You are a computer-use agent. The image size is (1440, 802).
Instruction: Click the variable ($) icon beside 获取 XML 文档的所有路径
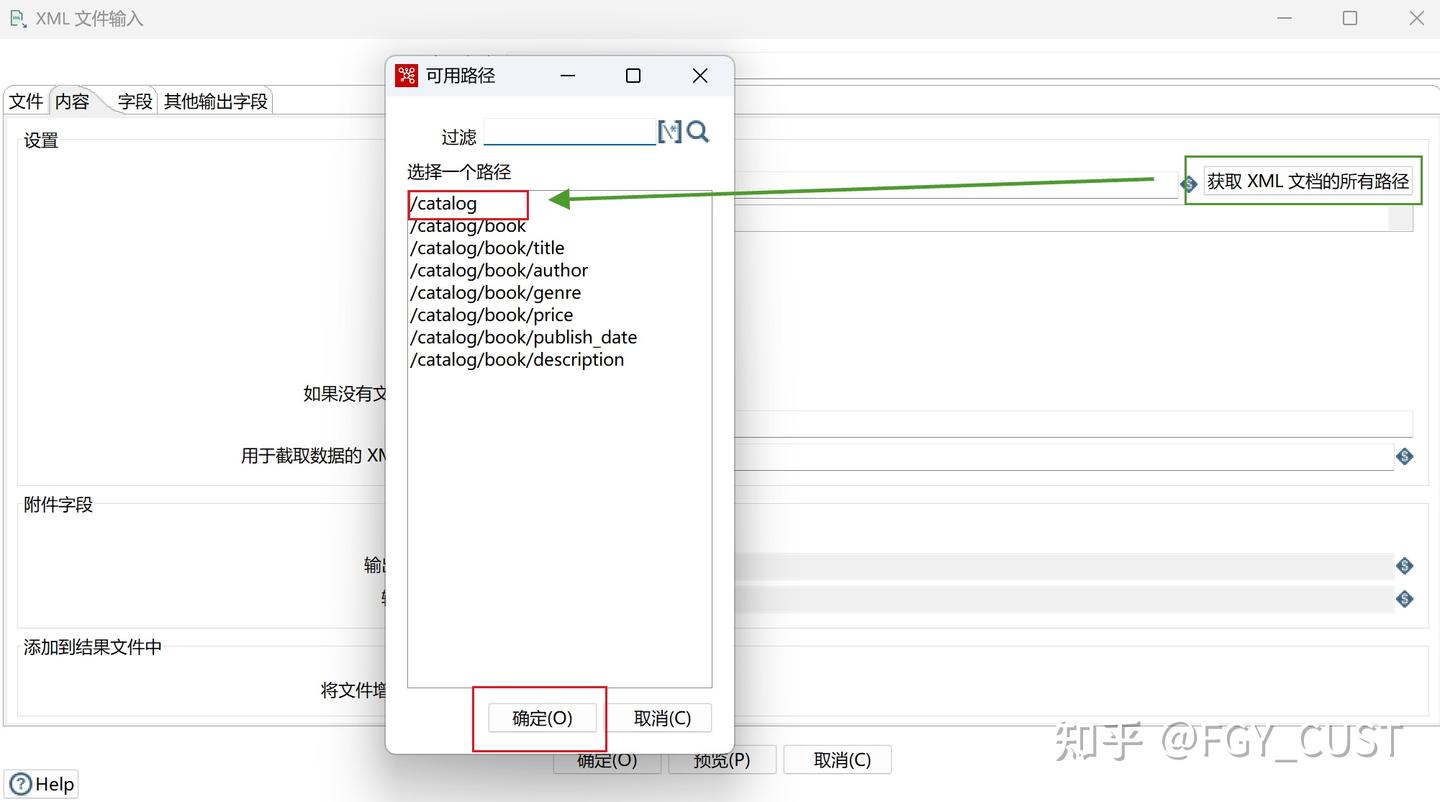1188,184
